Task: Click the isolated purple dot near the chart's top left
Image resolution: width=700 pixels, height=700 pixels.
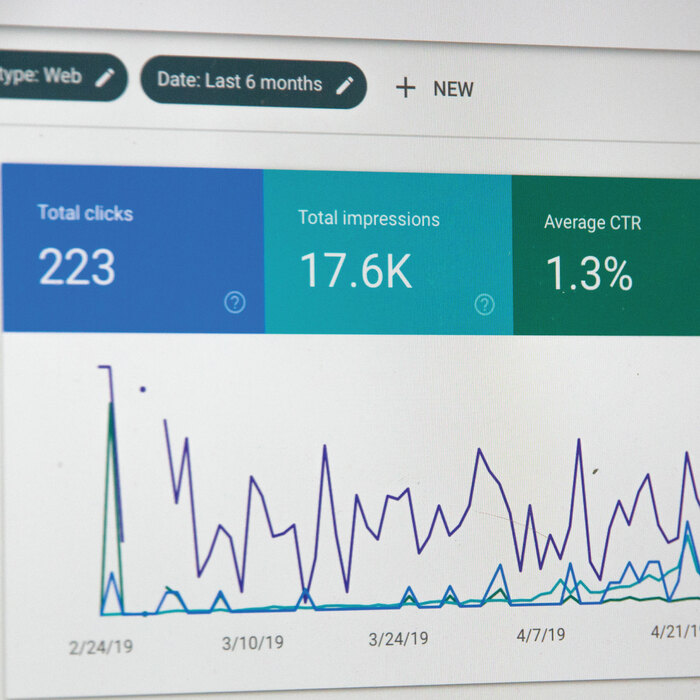Action: point(142,389)
